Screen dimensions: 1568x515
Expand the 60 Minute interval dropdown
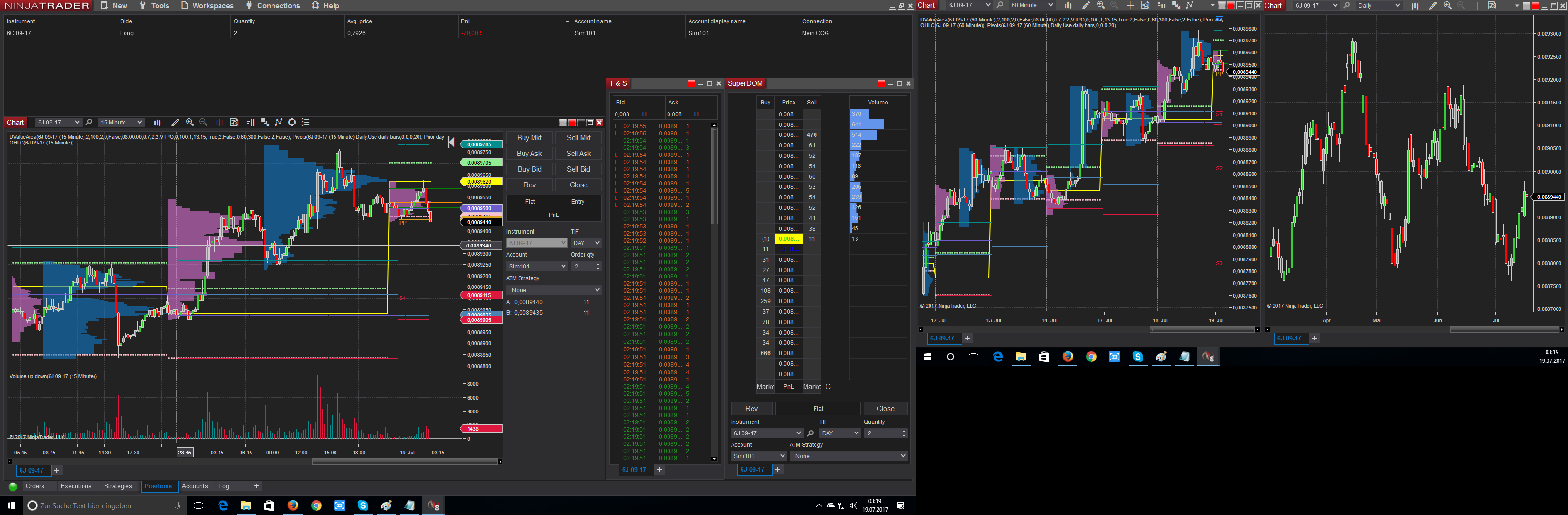(x=1032, y=5)
